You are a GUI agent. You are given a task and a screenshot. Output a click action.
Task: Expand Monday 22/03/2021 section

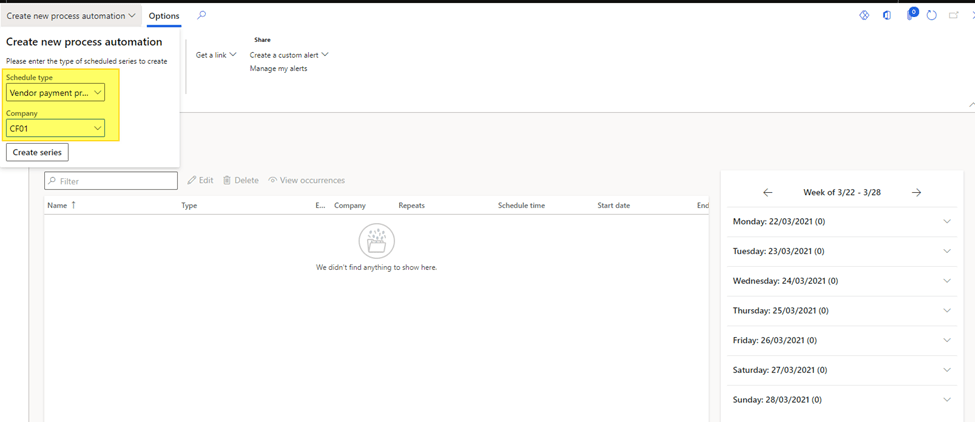(x=946, y=222)
